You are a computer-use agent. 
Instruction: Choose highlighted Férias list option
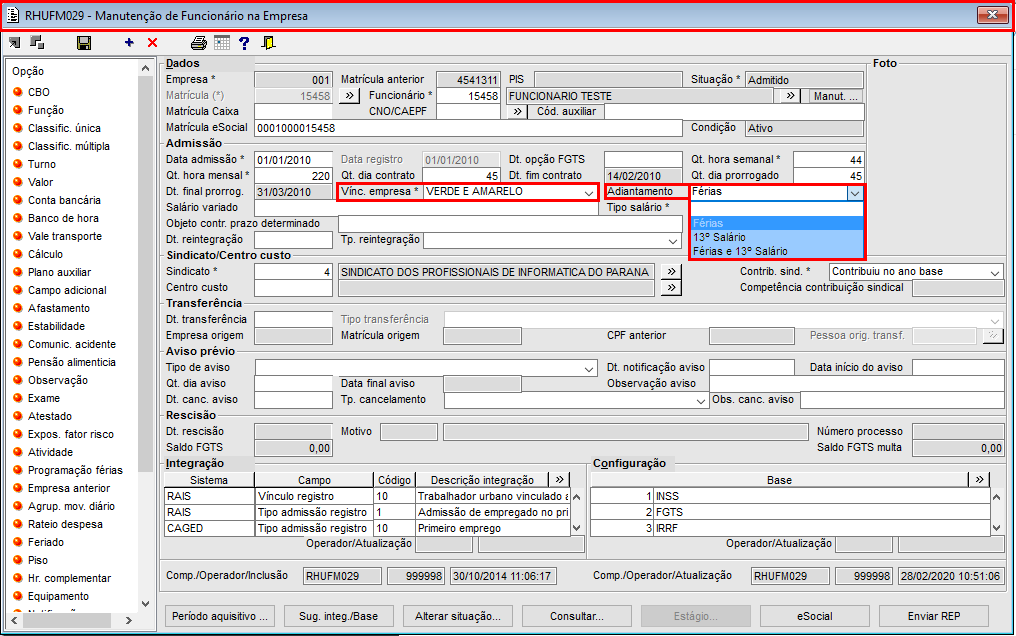777,223
